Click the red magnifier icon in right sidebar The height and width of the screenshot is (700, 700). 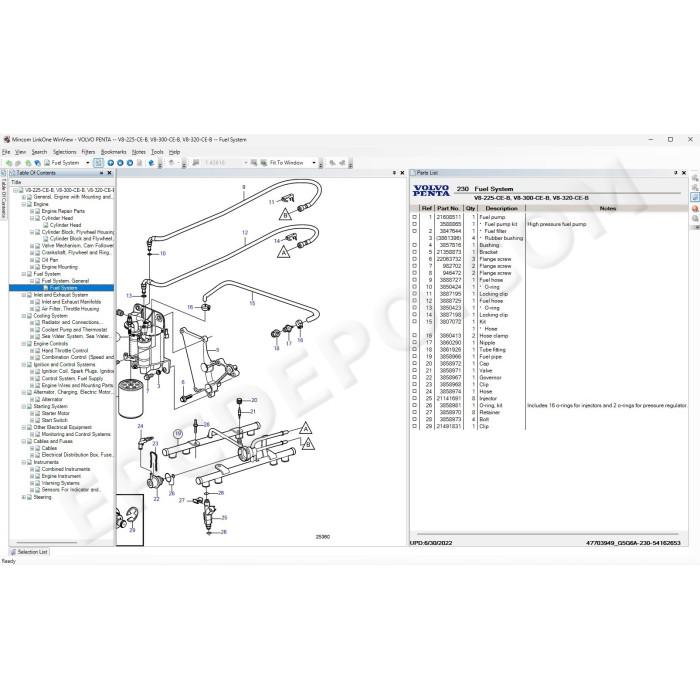pos(695,208)
